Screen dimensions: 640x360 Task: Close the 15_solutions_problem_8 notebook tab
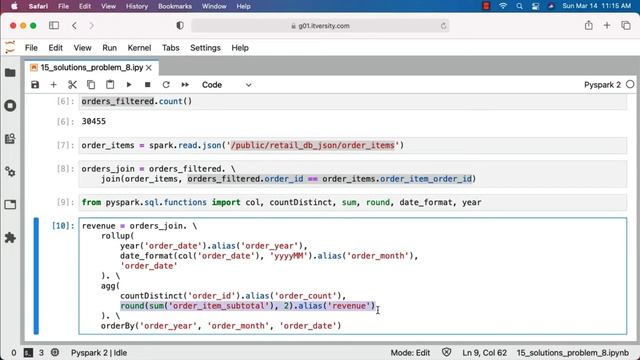pos(149,68)
